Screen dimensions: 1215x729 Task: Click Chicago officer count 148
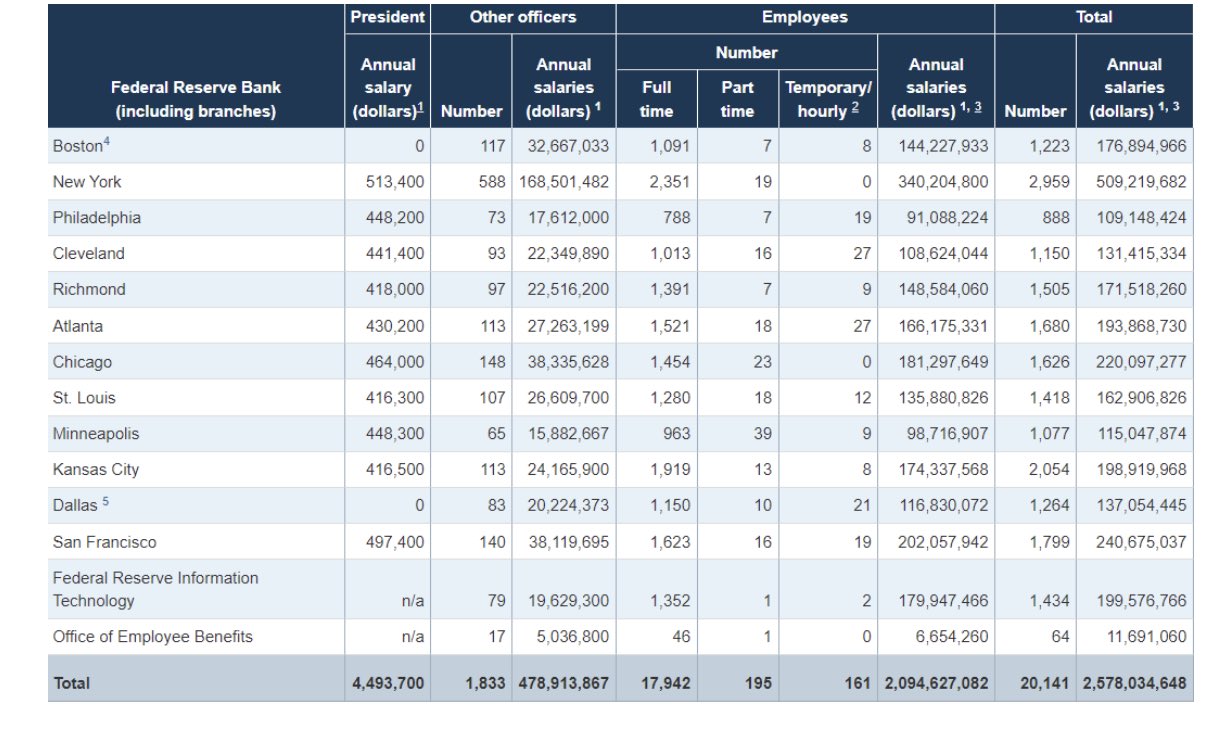tap(492, 362)
